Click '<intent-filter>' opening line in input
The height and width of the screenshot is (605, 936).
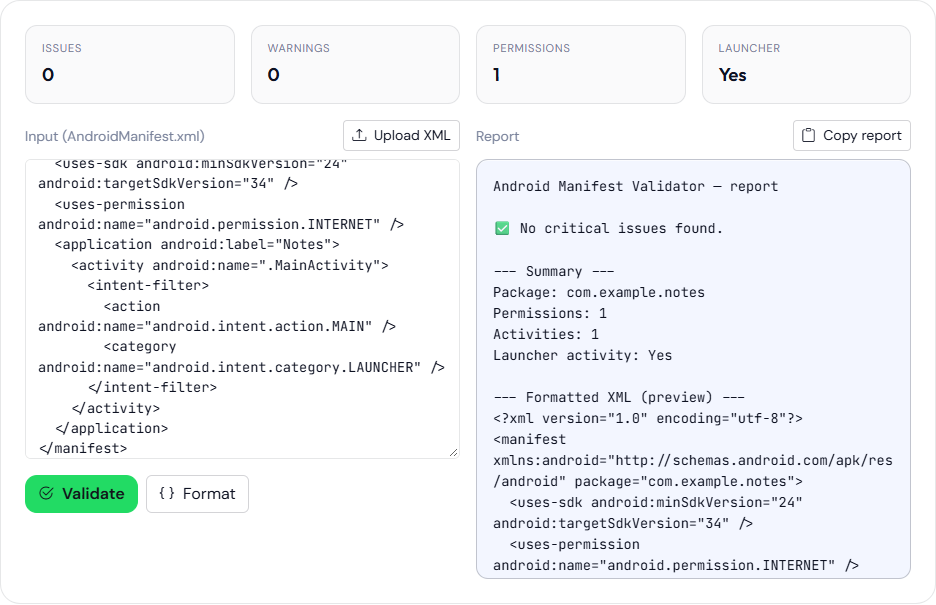pyautogui.click(x=148, y=286)
